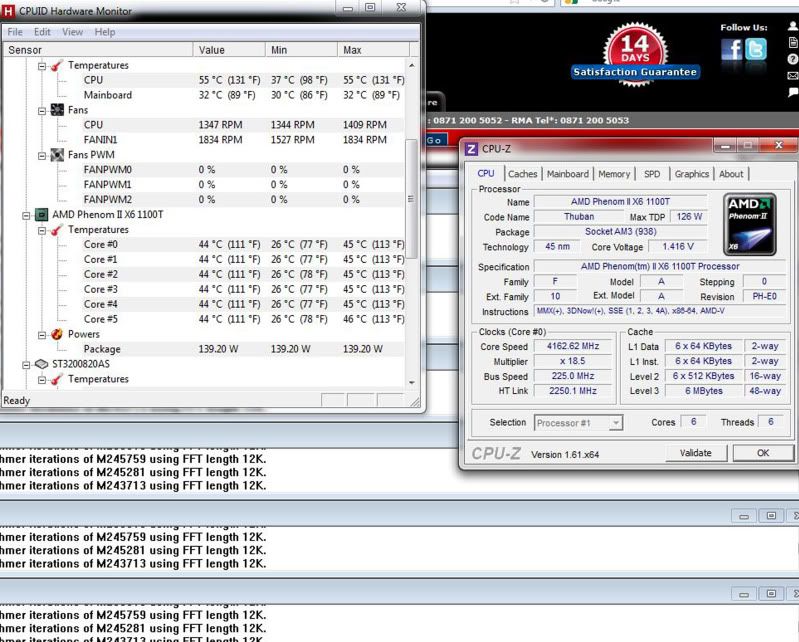The image size is (799, 642).
Task: Click the fan icon beside Fans node
Action: (x=57, y=110)
